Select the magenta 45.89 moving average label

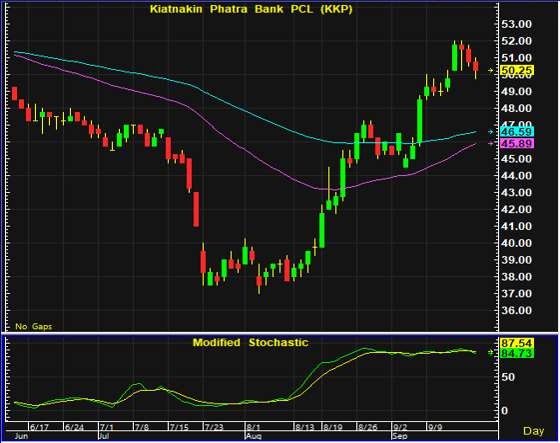517,144
